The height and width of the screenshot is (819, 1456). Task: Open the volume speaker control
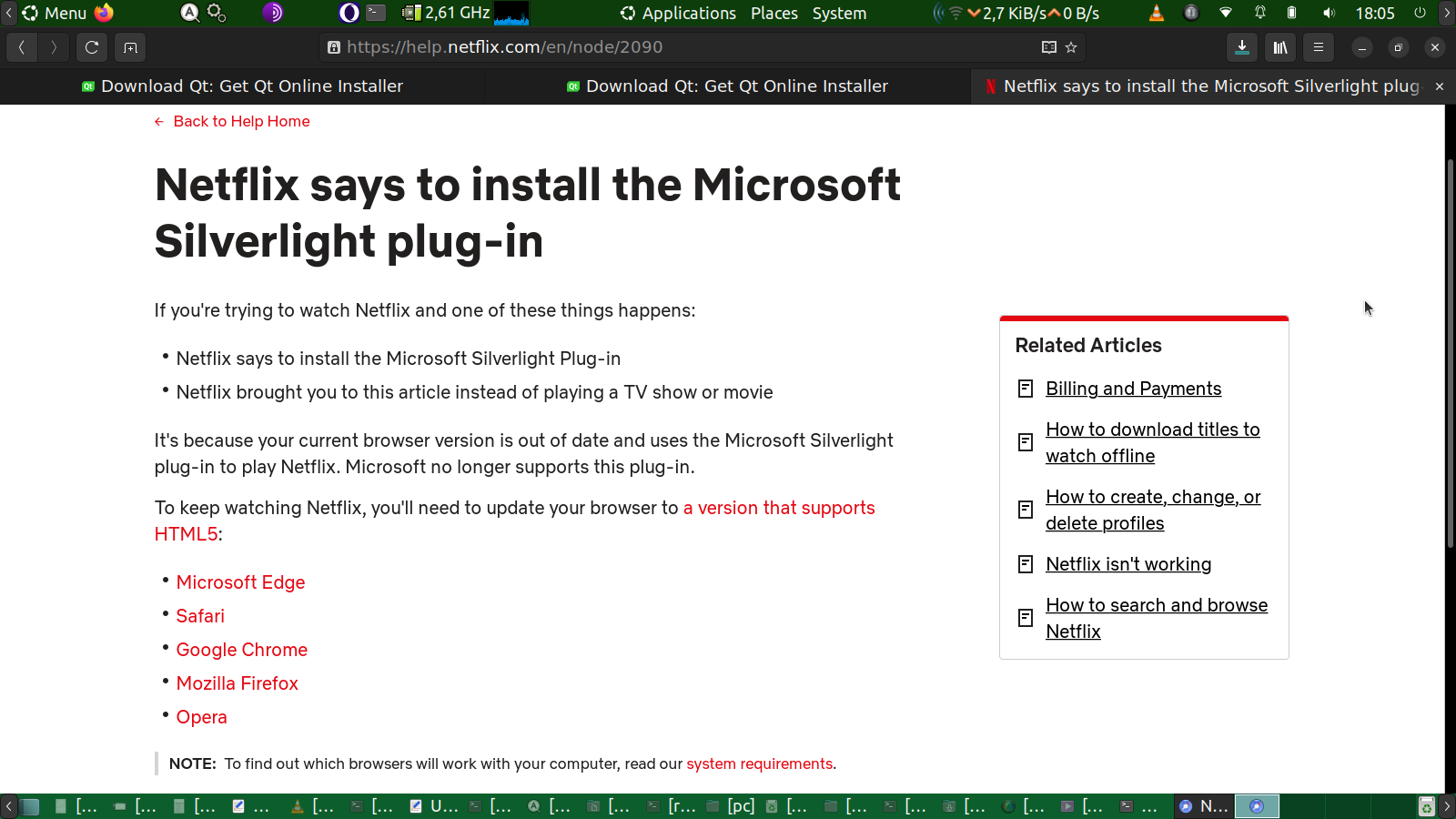point(1329,13)
